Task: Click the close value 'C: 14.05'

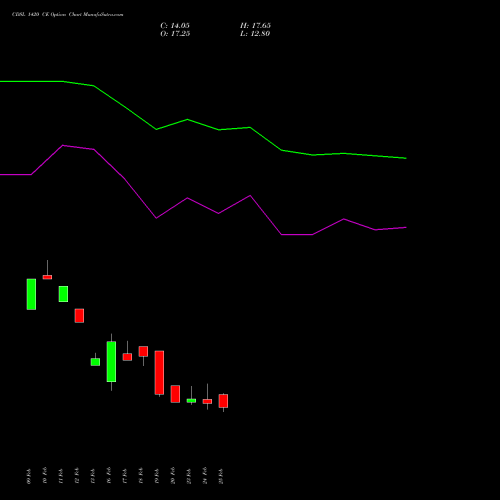Action: (x=175, y=26)
